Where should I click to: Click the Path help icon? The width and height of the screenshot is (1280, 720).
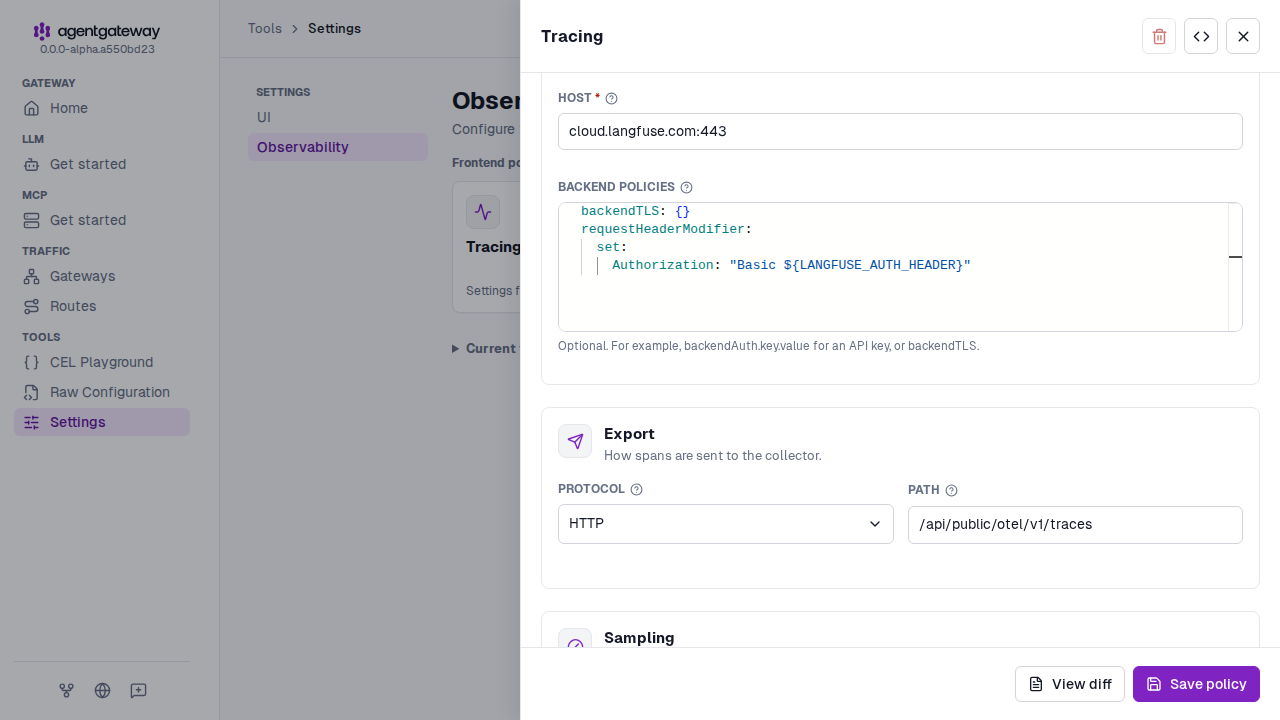tap(951, 490)
